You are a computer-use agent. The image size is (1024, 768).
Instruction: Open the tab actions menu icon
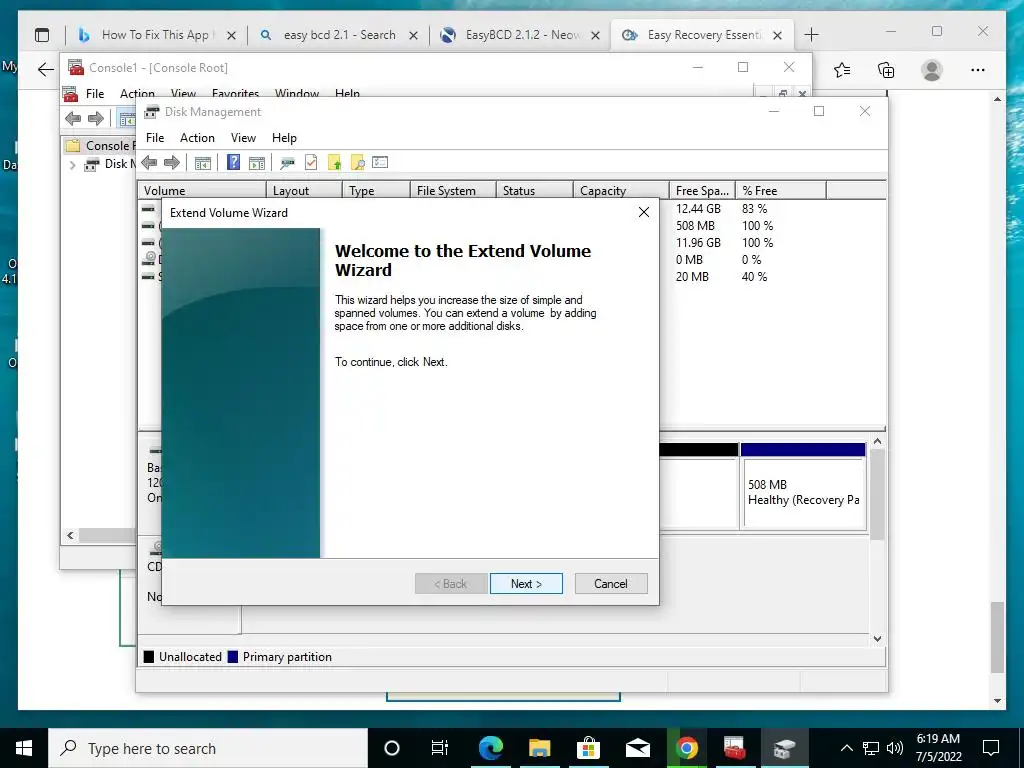(42, 35)
